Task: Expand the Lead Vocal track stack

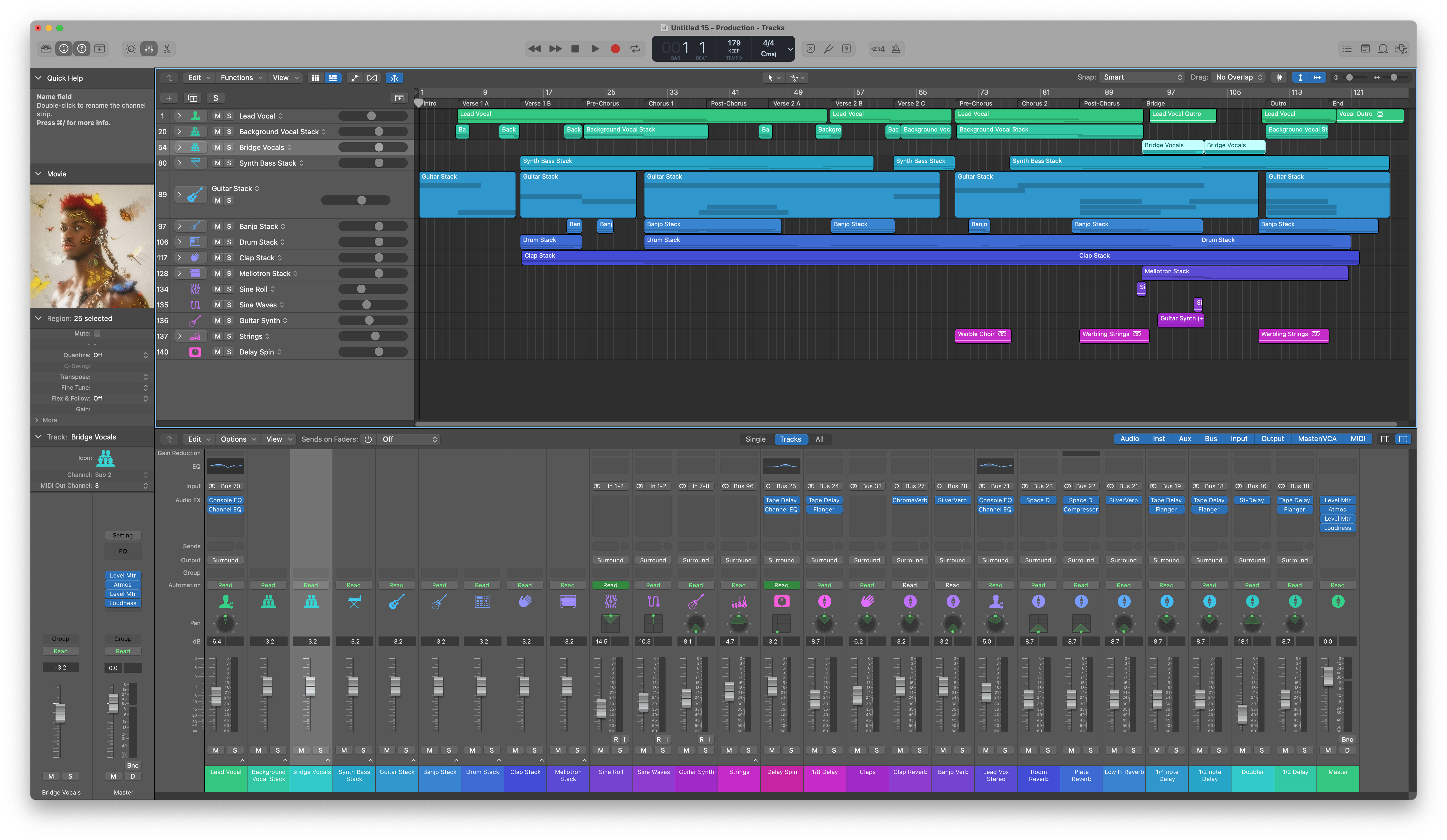Action: pyautogui.click(x=179, y=116)
